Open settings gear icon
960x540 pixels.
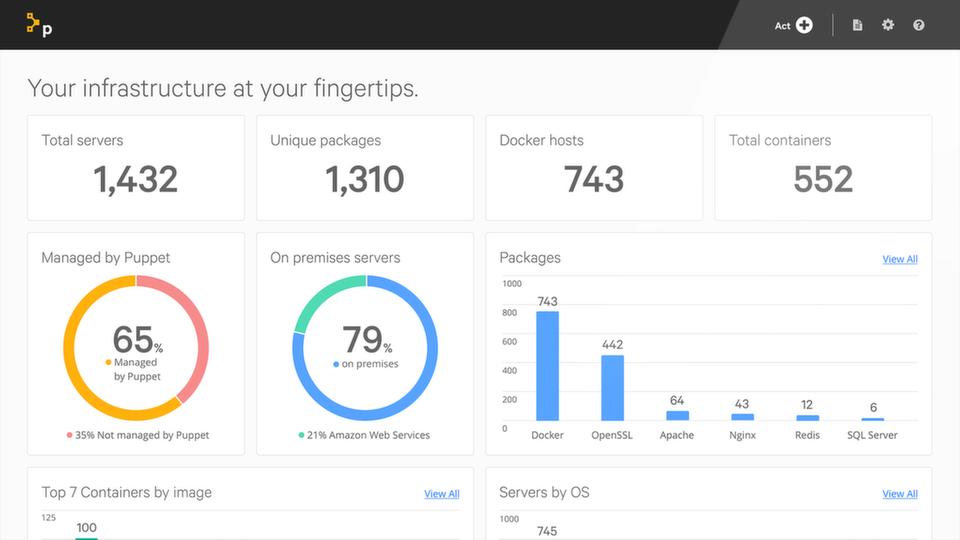(x=888, y=25)
